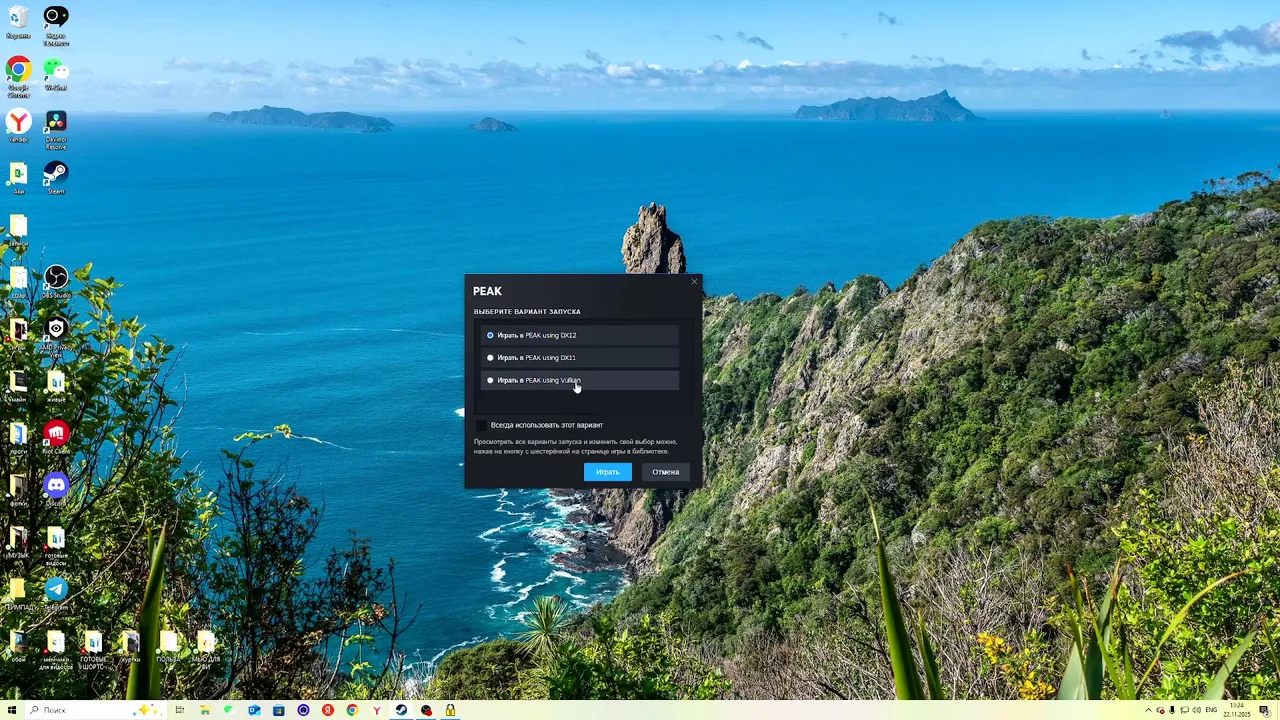Open File Explorer from the taskbar
The width and height of the screenshot is (1280, 720).
coord(204,710)
